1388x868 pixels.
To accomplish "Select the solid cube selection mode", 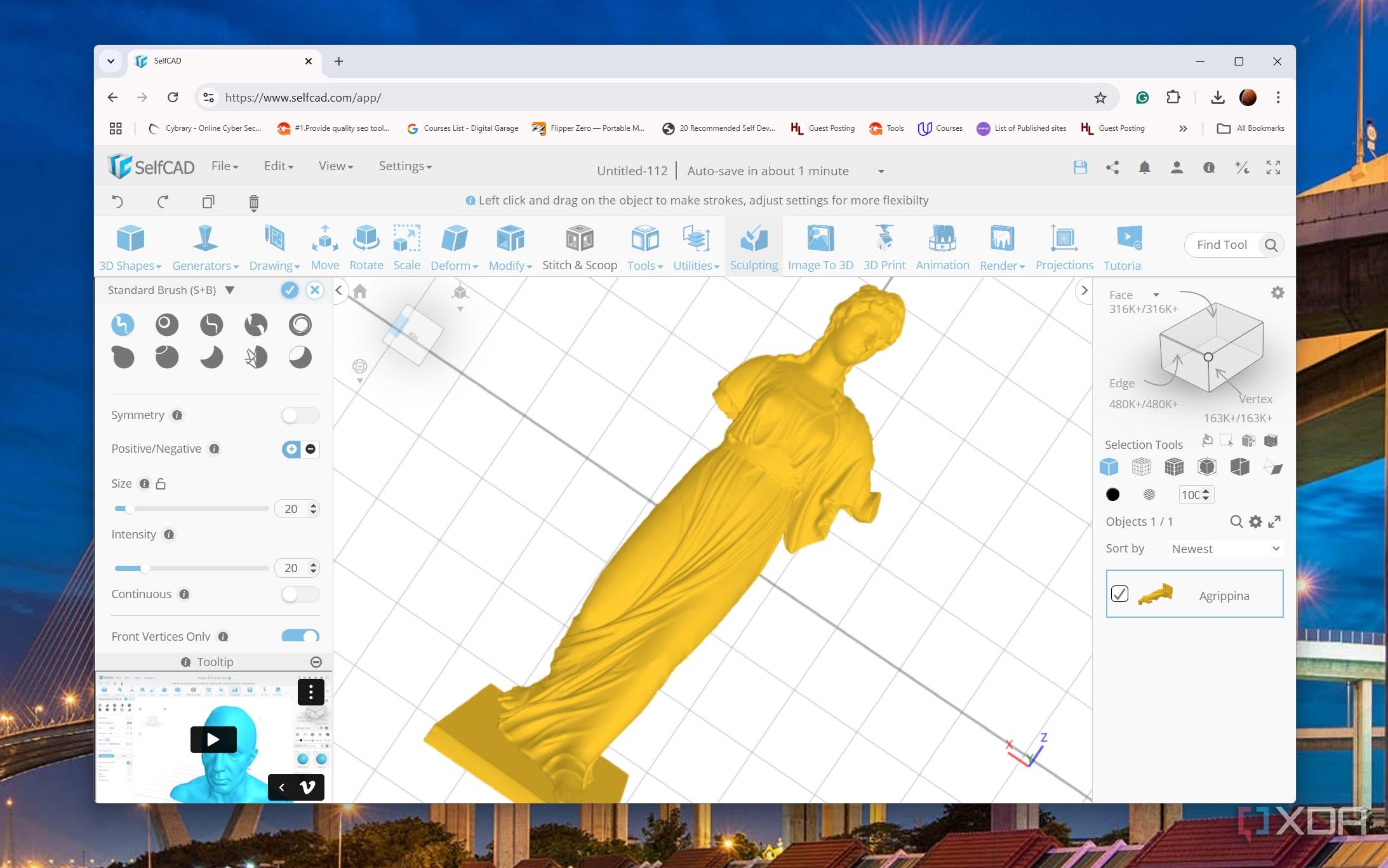I will 1109,467.
